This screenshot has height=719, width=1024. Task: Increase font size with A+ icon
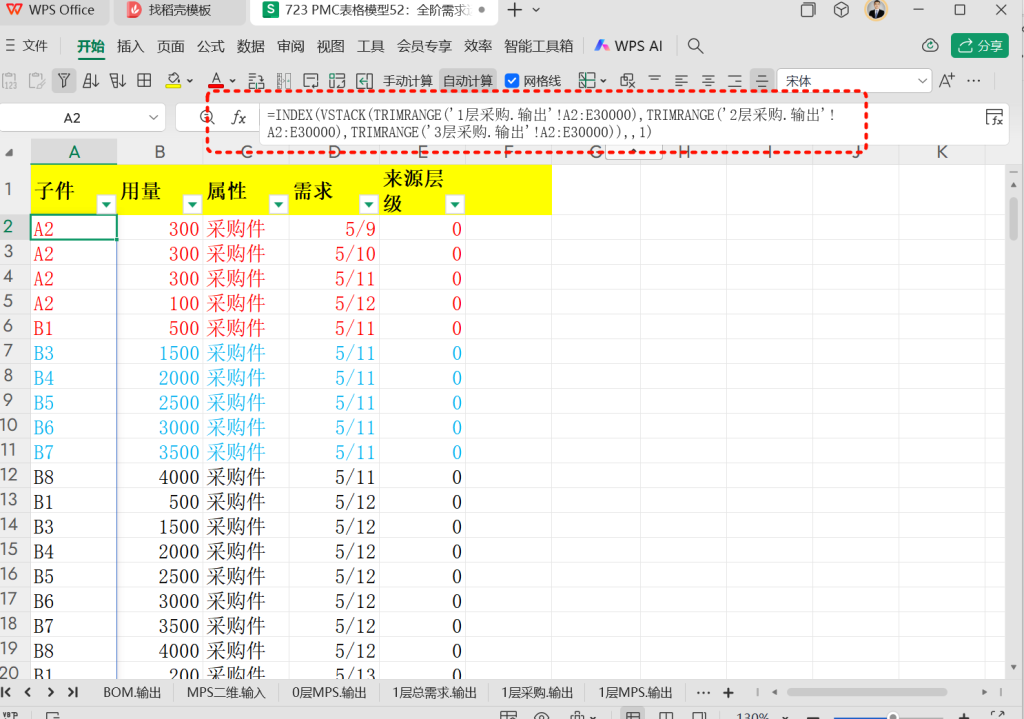[946, 81]
